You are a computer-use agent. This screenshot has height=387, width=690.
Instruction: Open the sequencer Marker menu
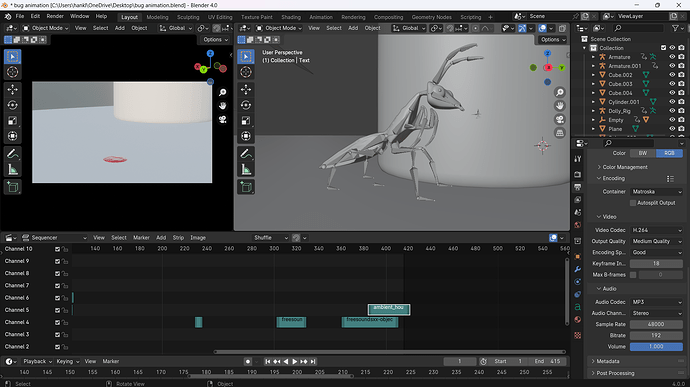tap(141, 238)
